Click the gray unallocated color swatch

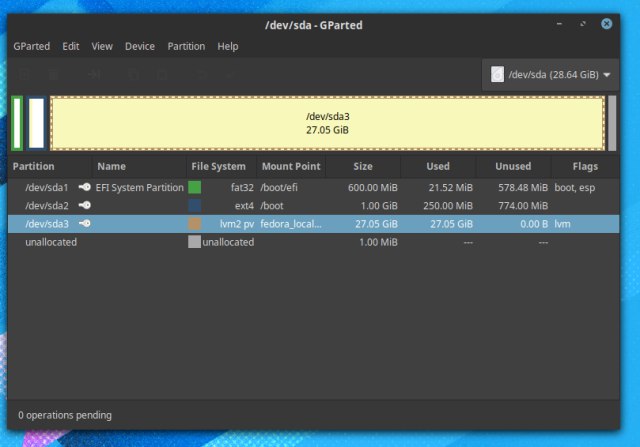(x=194, y=242)
